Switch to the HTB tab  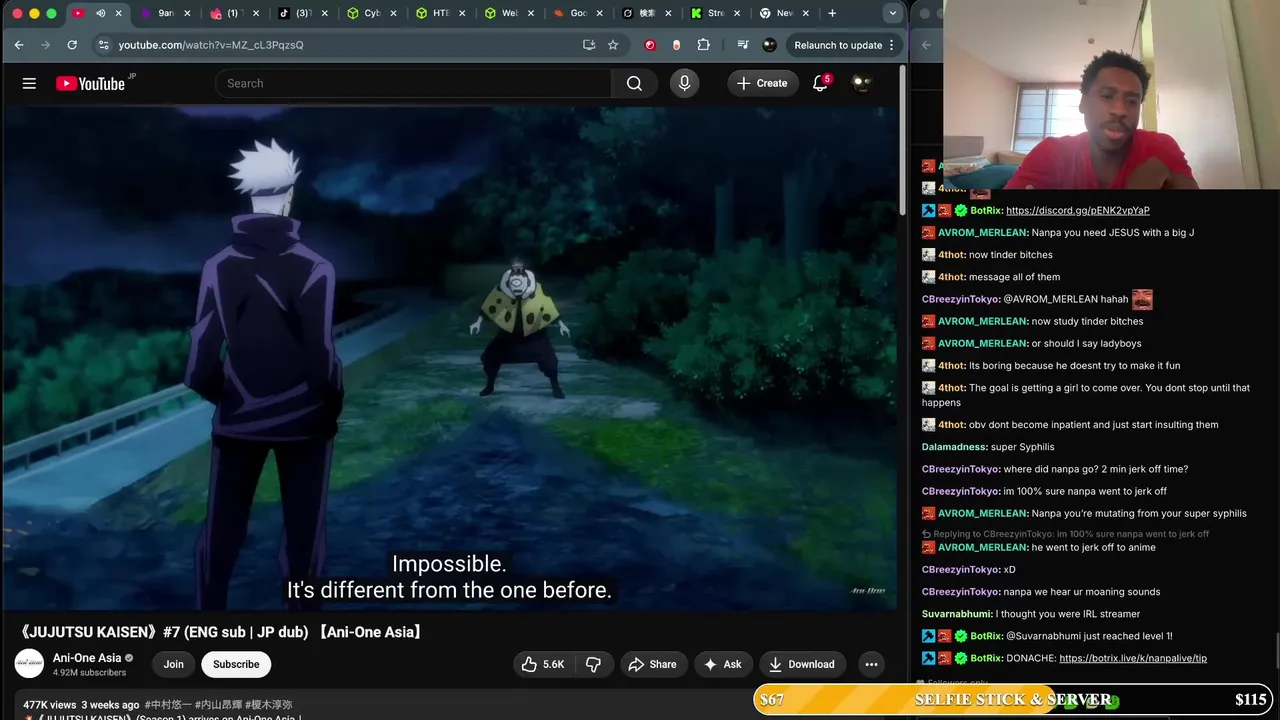click(x=441, y=13)
